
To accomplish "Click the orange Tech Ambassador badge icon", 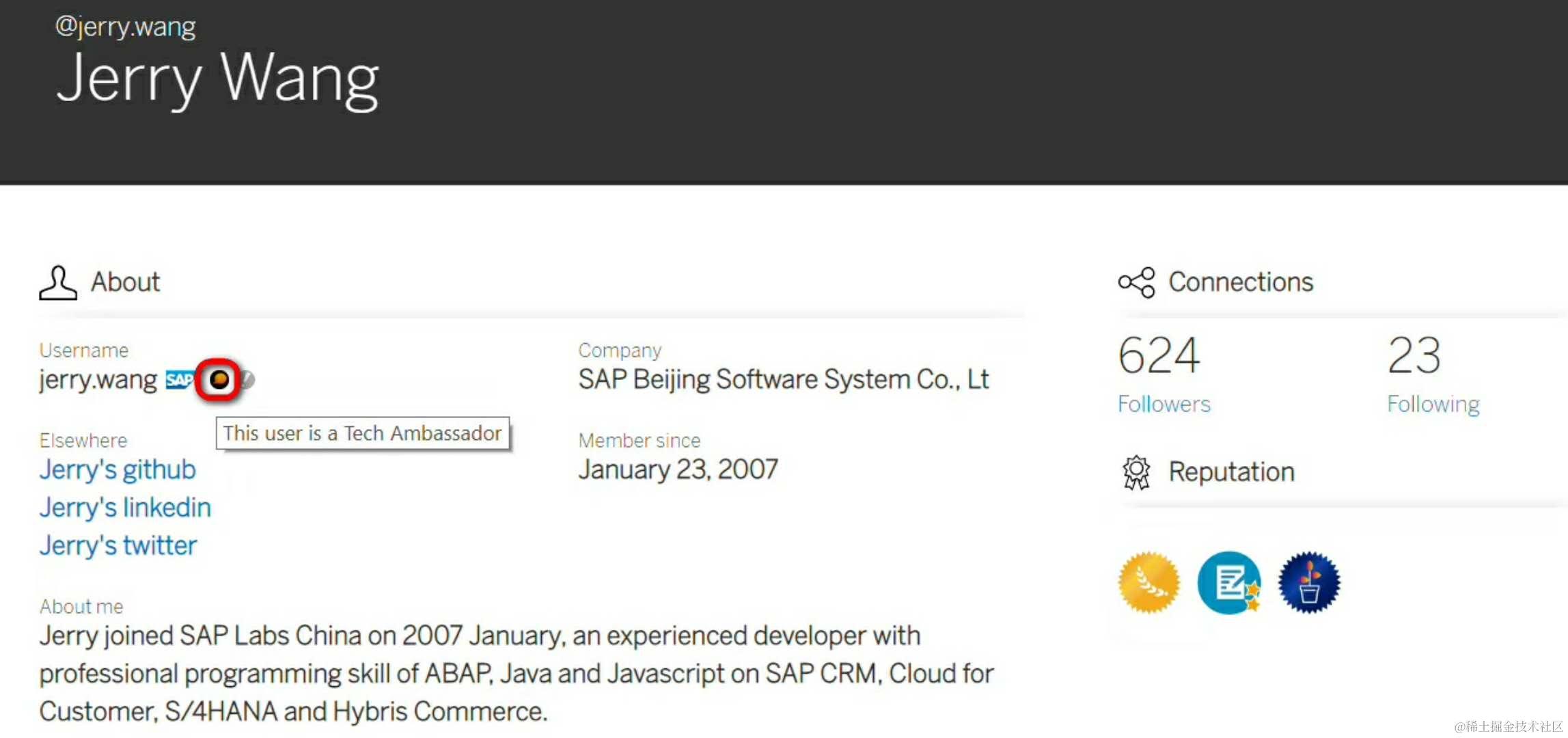I will click(219, 379).
